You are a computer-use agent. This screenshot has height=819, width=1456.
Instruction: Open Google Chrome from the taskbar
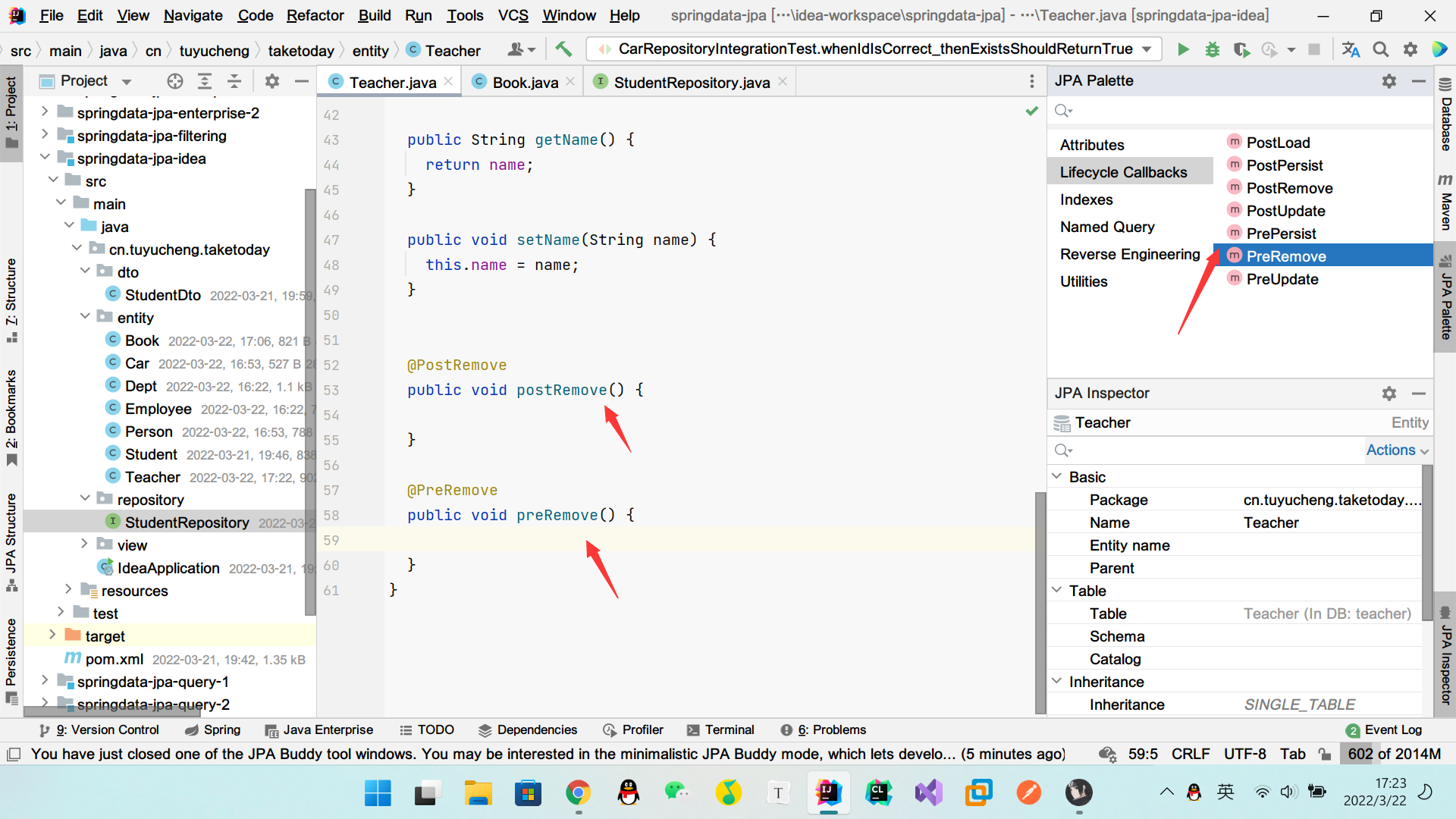point(579,792)
